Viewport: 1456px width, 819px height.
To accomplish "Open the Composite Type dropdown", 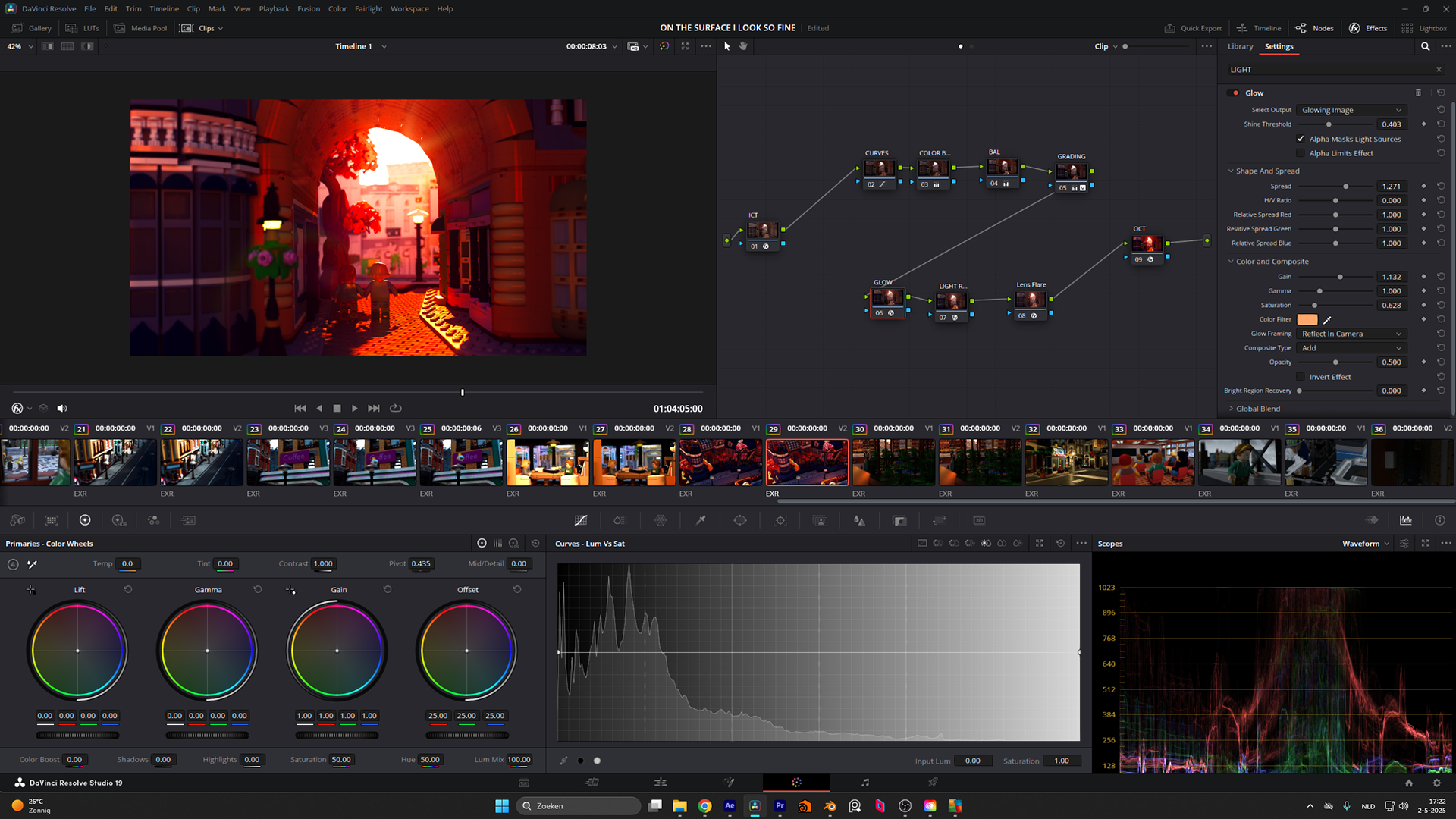I will click(1351, 348).
